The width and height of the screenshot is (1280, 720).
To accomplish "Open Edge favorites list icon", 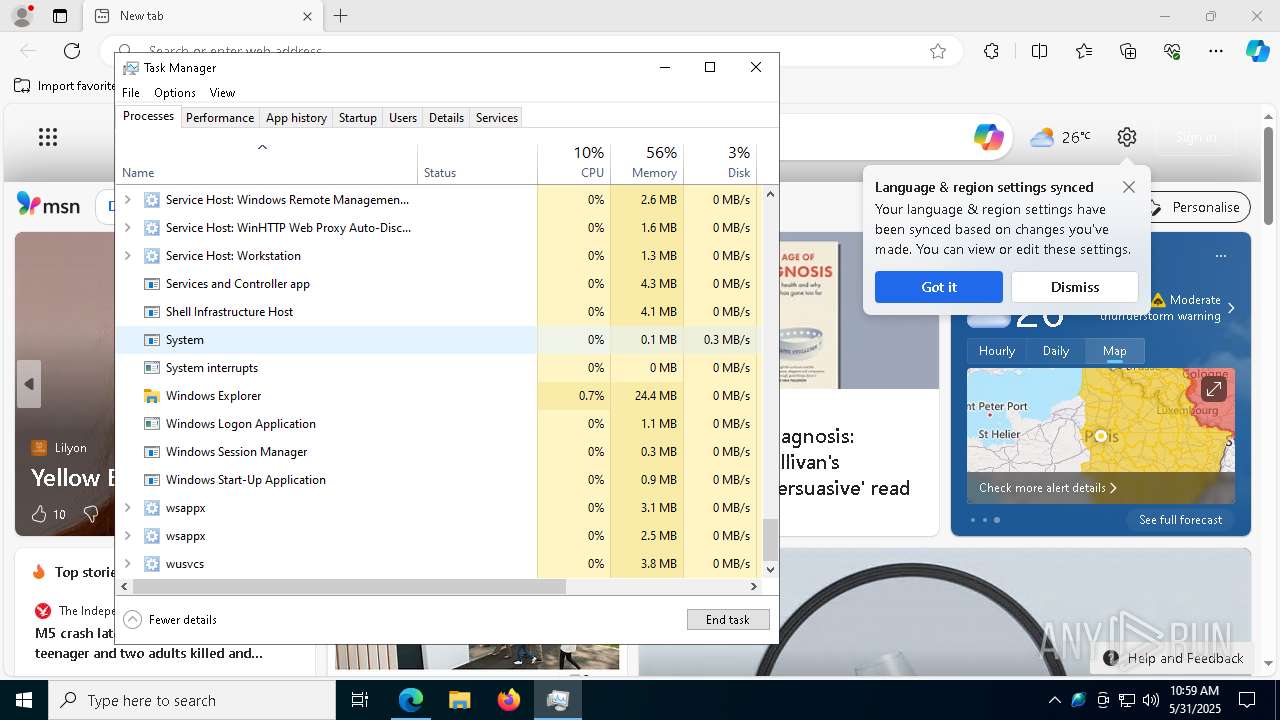I will pyautogui.click(x=1084, y=51).
